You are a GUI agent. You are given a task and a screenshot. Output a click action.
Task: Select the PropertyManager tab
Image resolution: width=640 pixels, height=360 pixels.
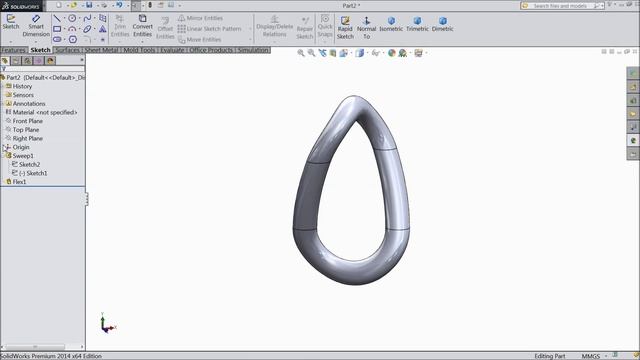tap(16, 61)
